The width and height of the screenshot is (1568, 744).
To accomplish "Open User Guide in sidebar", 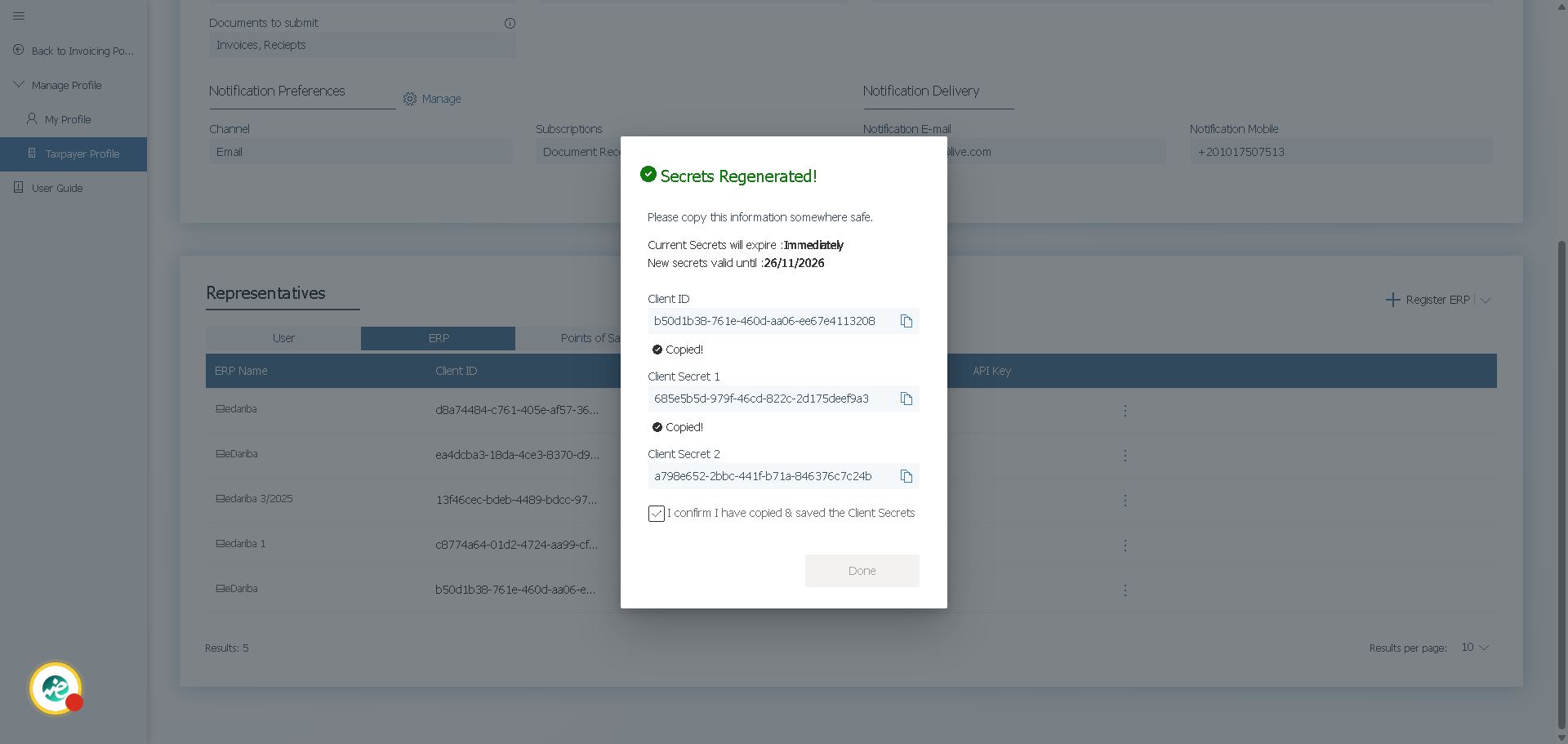I will [73, 188].
